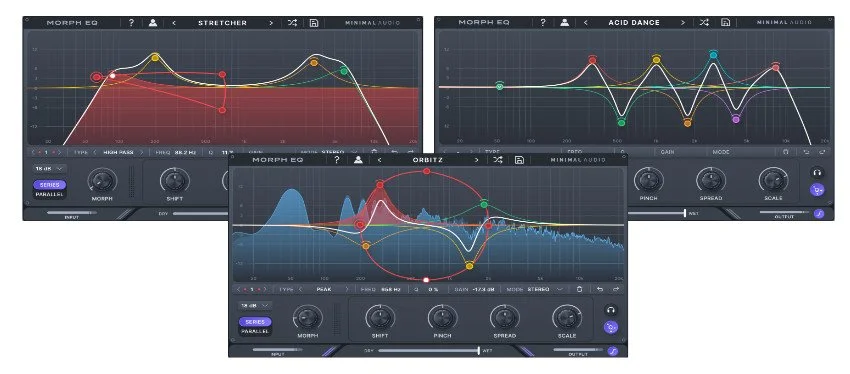
Task: Click Scale knob in Acid Dance window
Action: pos(773,180)
